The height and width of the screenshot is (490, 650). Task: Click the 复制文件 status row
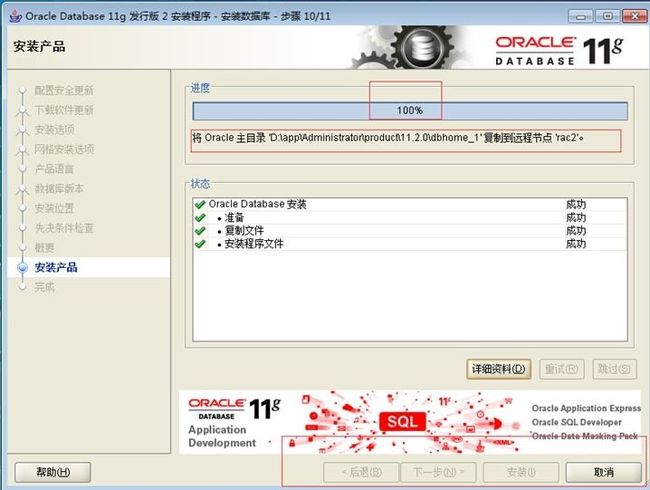[x=410, y=230]
